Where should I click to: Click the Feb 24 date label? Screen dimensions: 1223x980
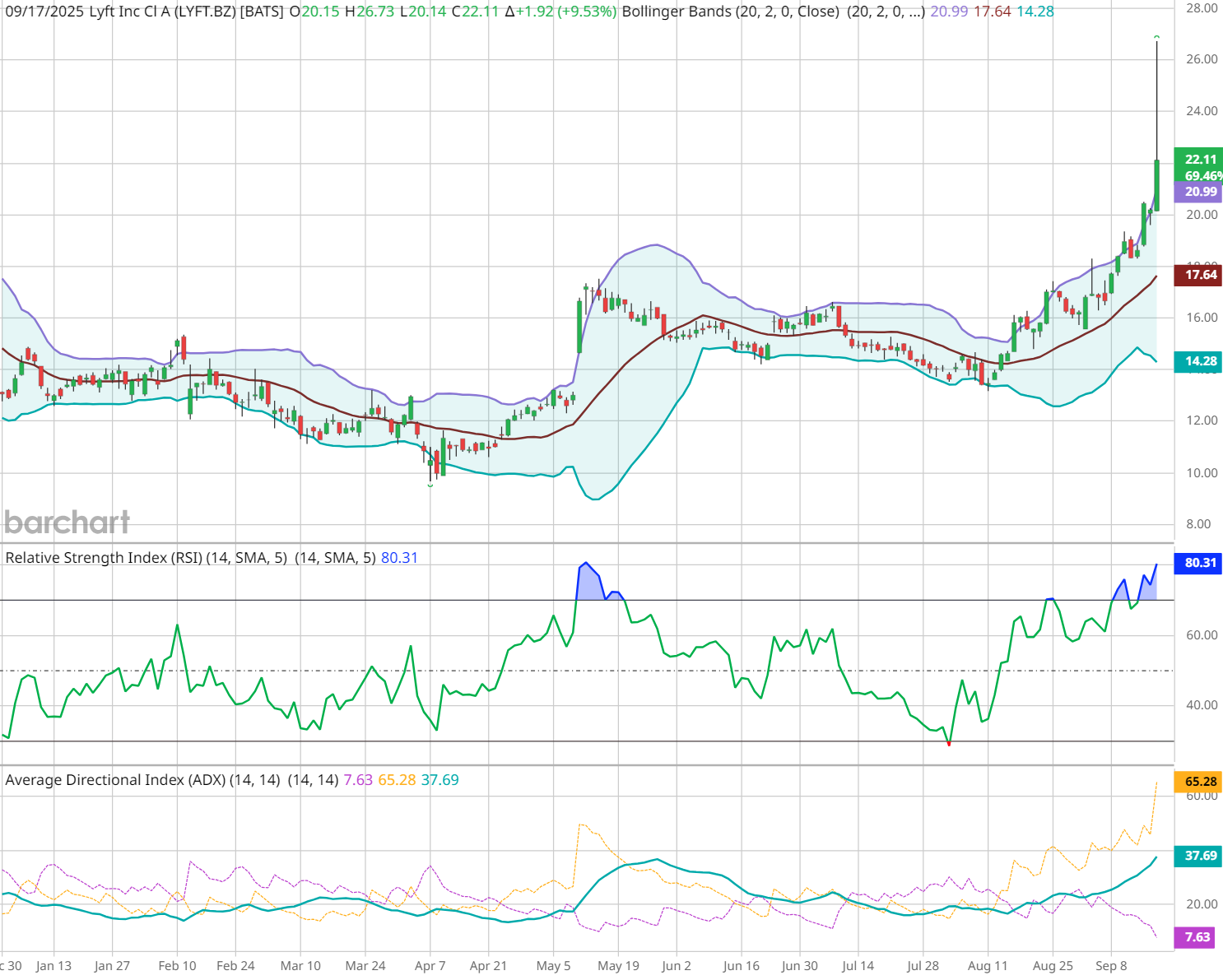tap(235, 966)
